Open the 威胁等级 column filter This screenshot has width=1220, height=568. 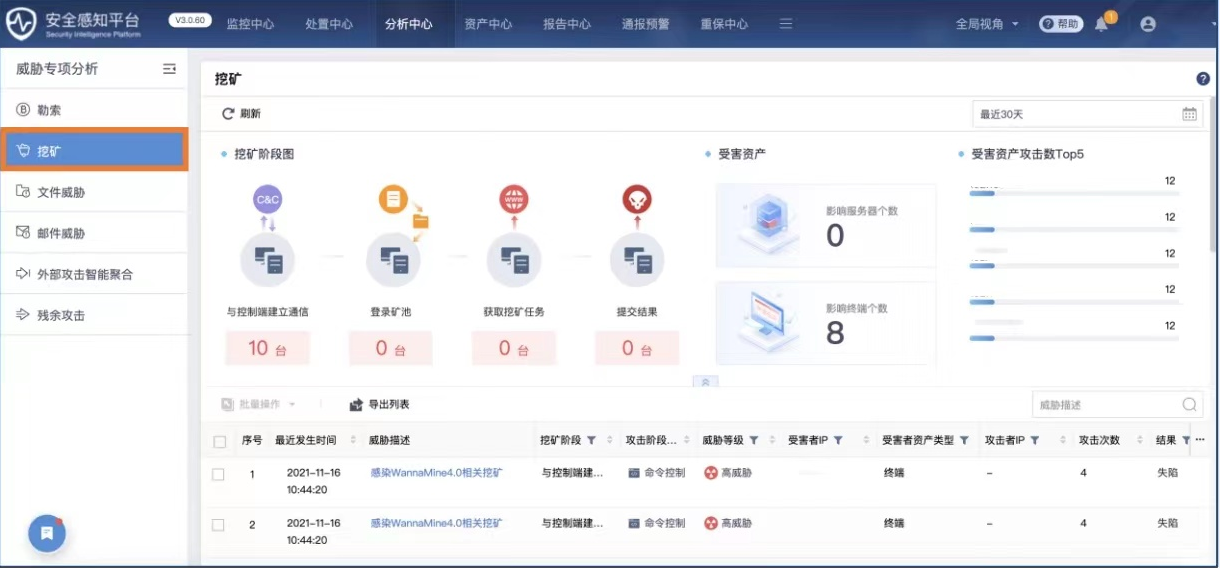point(753,440)
